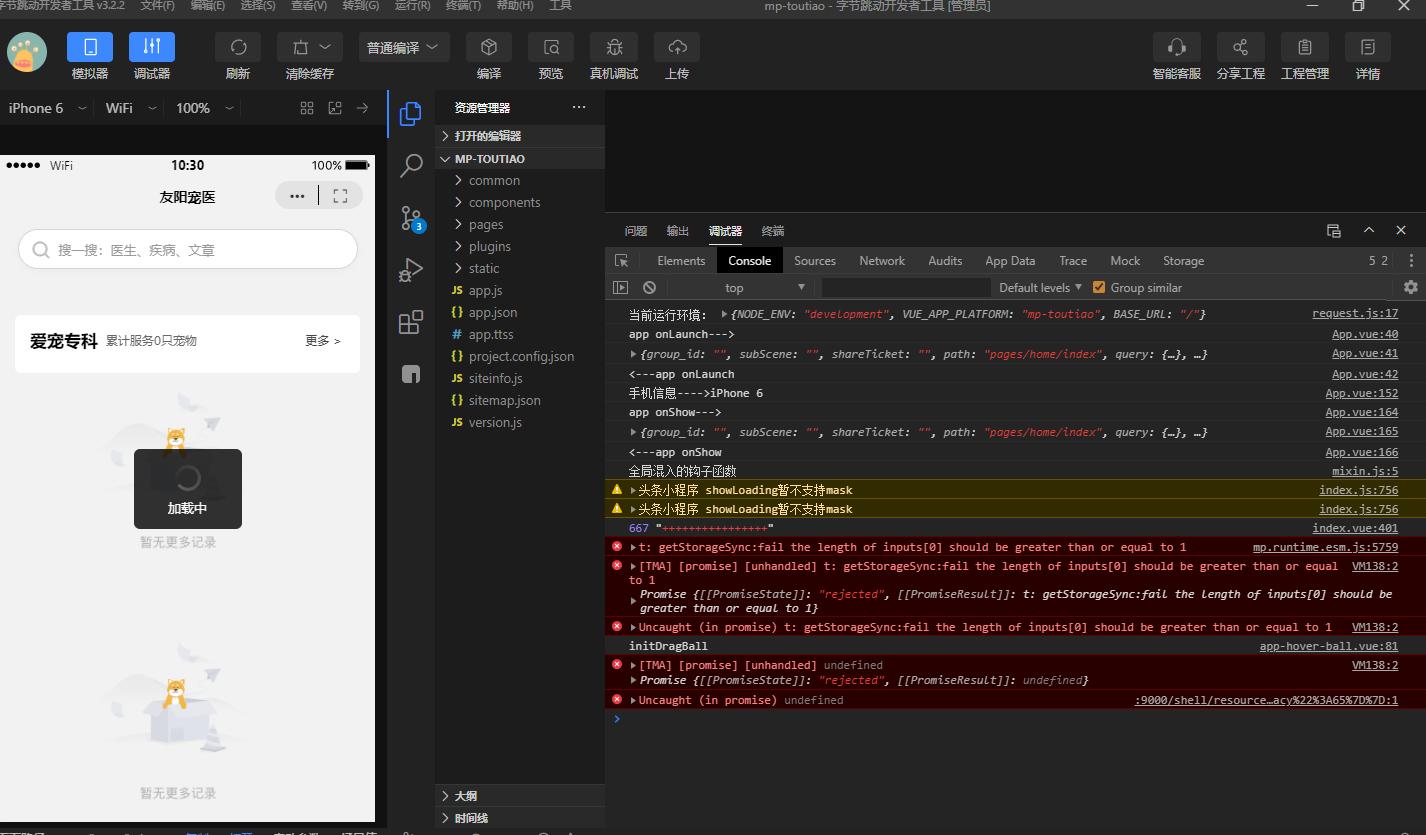Open console settings gear icon
The image size is (1426, 835).
click(1410, 288)
